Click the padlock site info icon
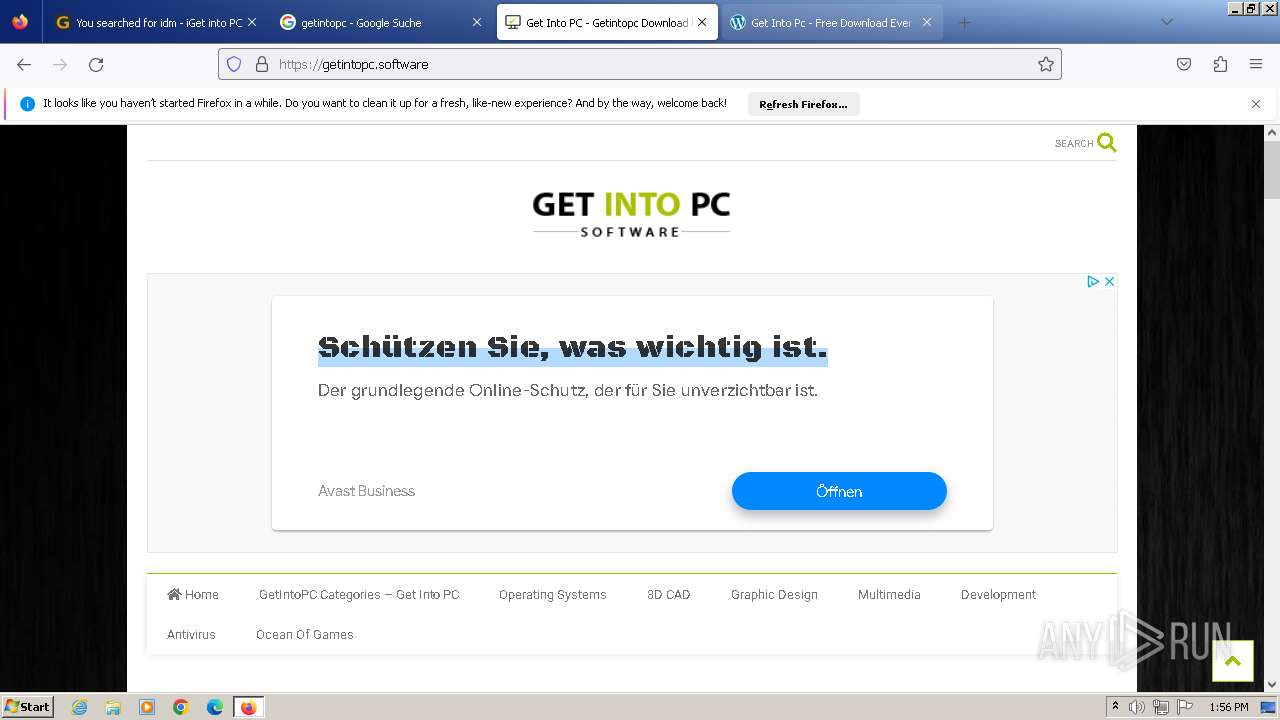This screenshot has width=1280, height=720. click(x=262, y=64)
